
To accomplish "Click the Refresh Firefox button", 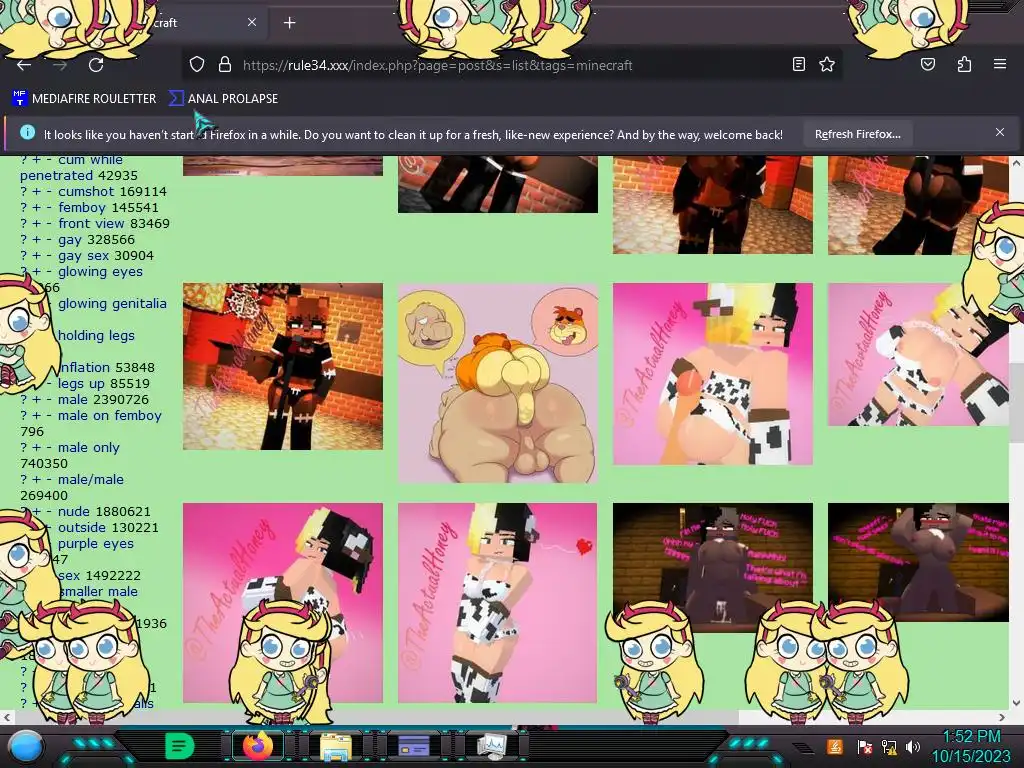I will [857, 134].
